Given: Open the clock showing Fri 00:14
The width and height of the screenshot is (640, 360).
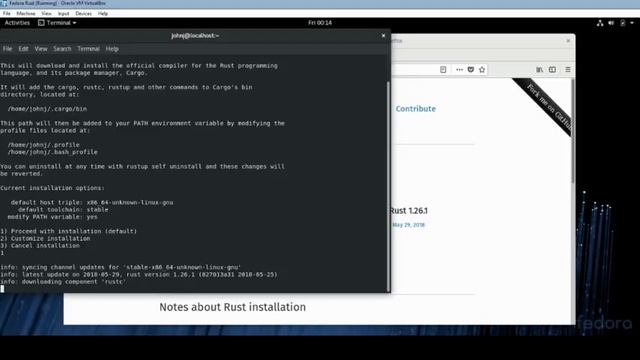Looking at the screenshot, I should (x=320, y=23).
